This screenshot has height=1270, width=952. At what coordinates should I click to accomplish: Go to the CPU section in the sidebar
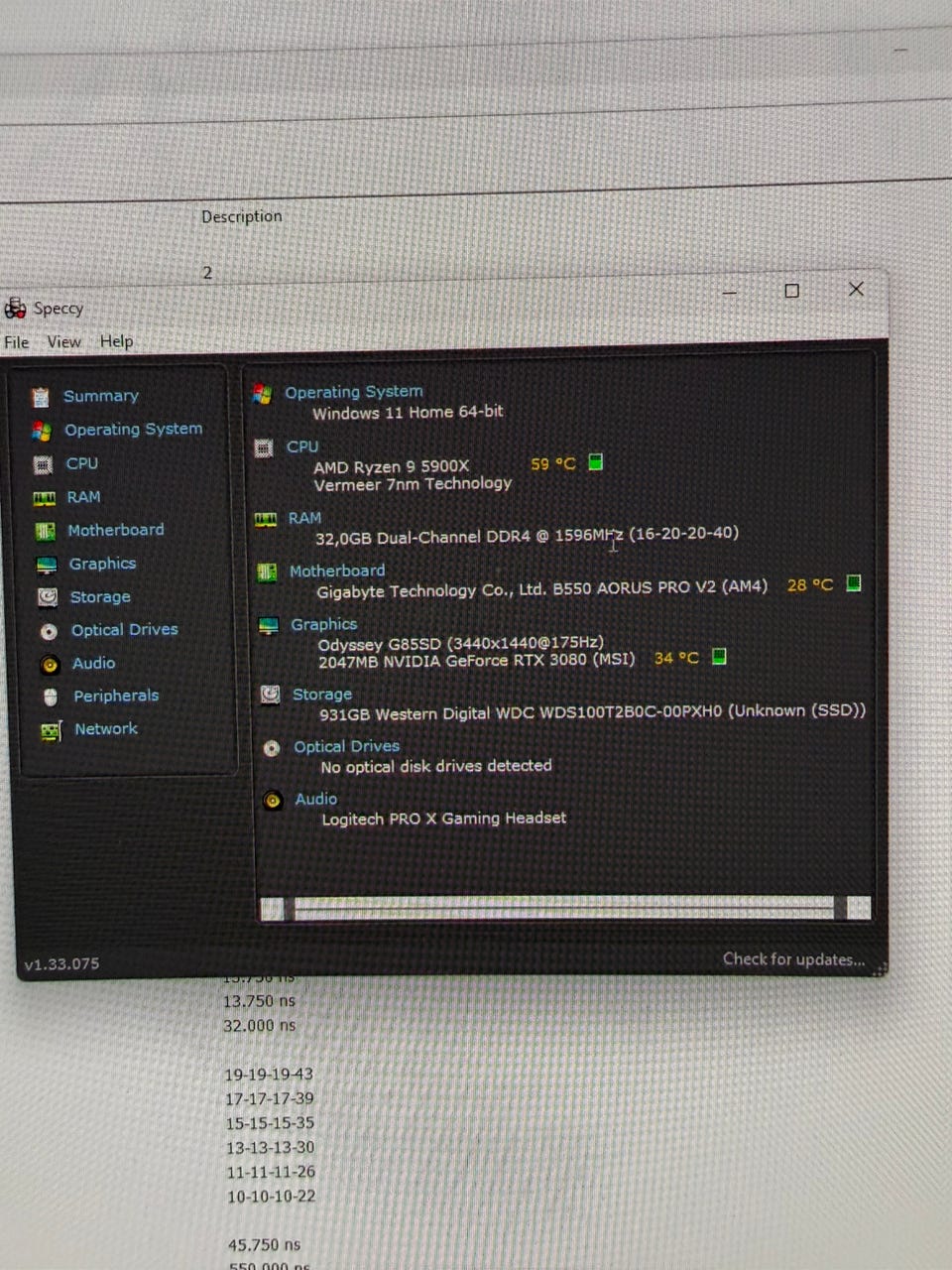(x=82, y=463)
